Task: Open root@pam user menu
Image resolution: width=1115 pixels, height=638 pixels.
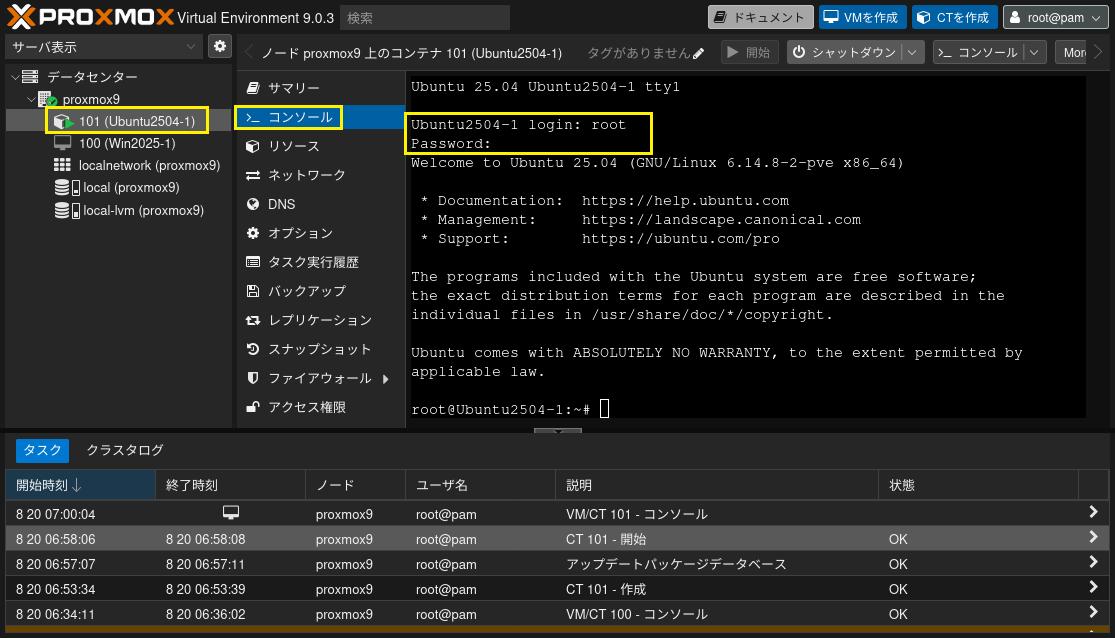Action: pos(1055,17)
